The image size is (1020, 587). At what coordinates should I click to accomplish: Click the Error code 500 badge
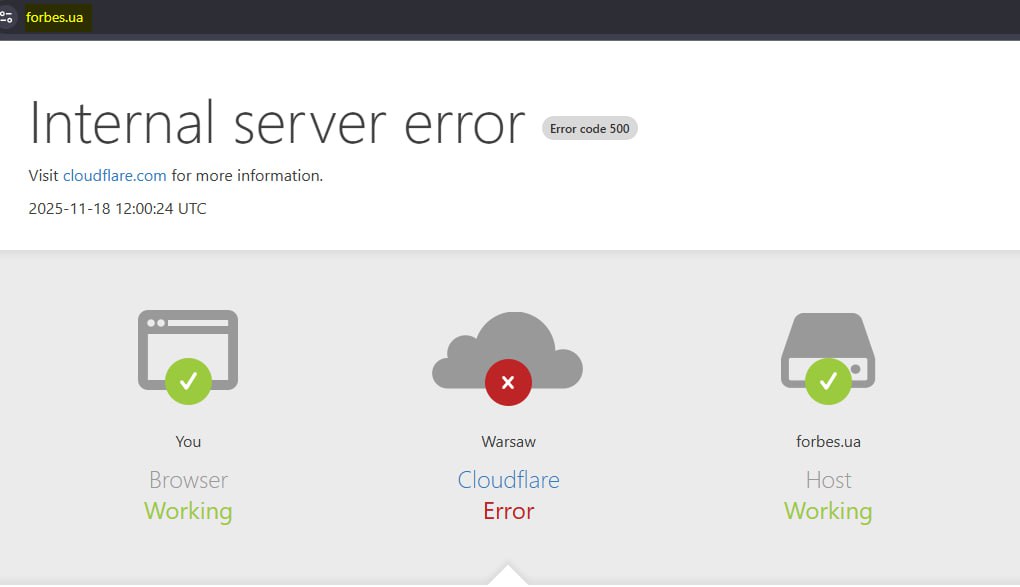pos(589,128)
